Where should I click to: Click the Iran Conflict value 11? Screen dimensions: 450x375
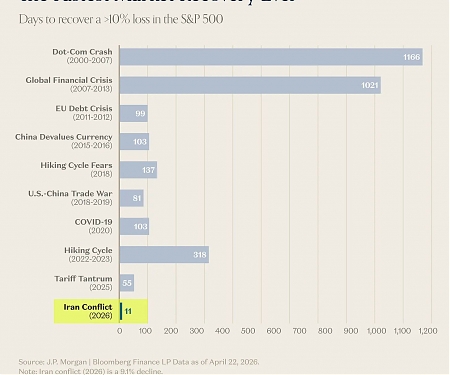128,311
